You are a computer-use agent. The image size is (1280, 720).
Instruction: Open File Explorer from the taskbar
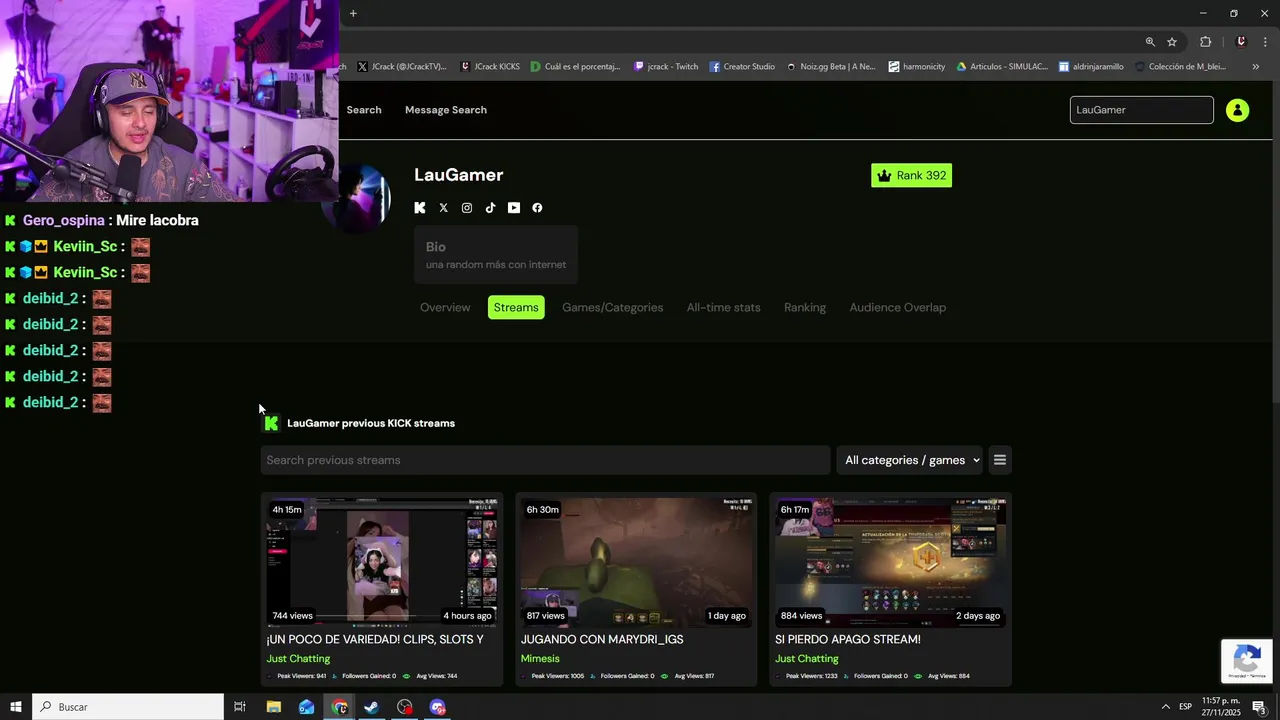[x=273, y=707]
